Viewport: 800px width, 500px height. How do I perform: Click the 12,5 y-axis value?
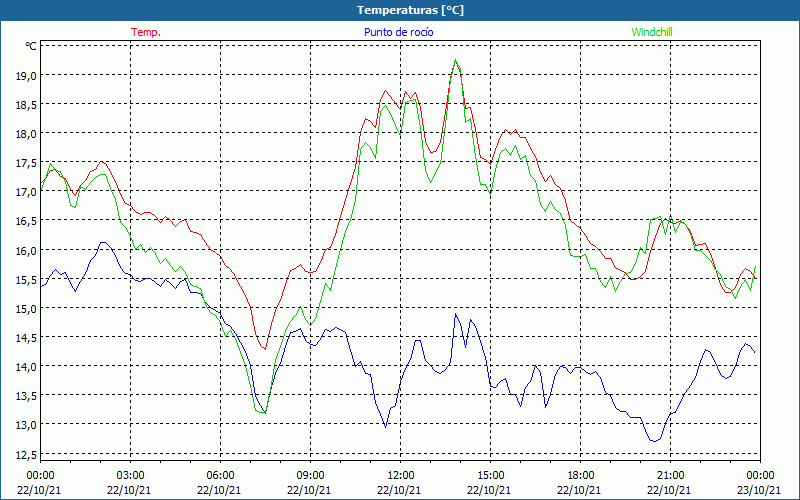click(27, 454)
